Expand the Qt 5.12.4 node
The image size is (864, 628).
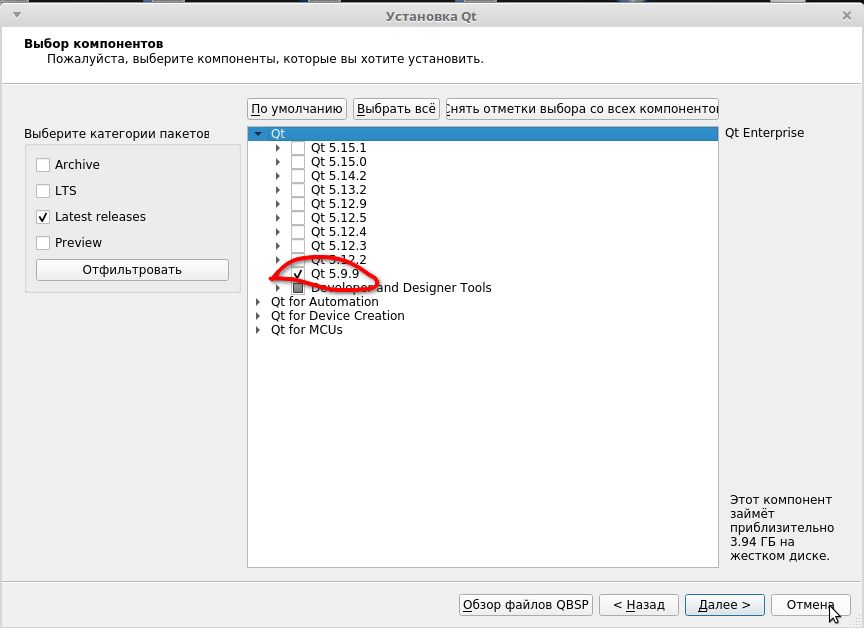(x=278, y=232)
